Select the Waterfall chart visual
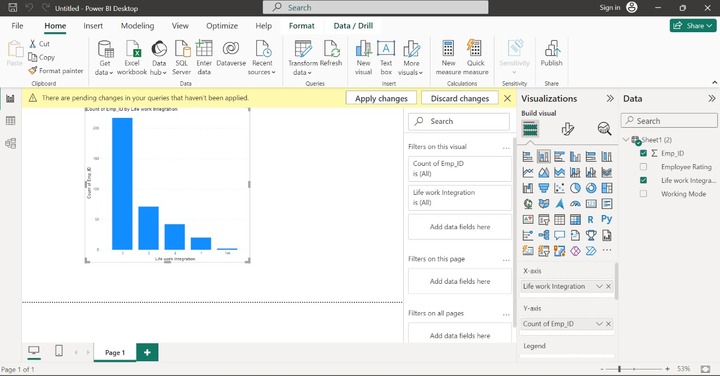Image resolution: width=720 pixels, height=376 pixels. (528, 188)
